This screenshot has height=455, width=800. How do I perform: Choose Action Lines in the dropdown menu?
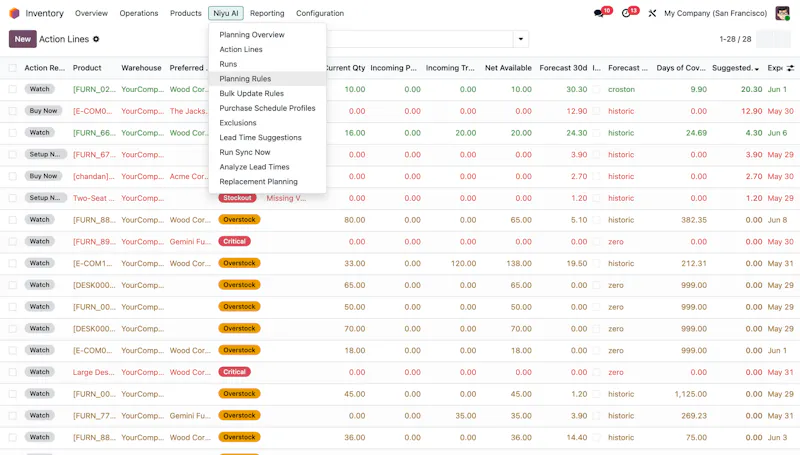(267, 49)
